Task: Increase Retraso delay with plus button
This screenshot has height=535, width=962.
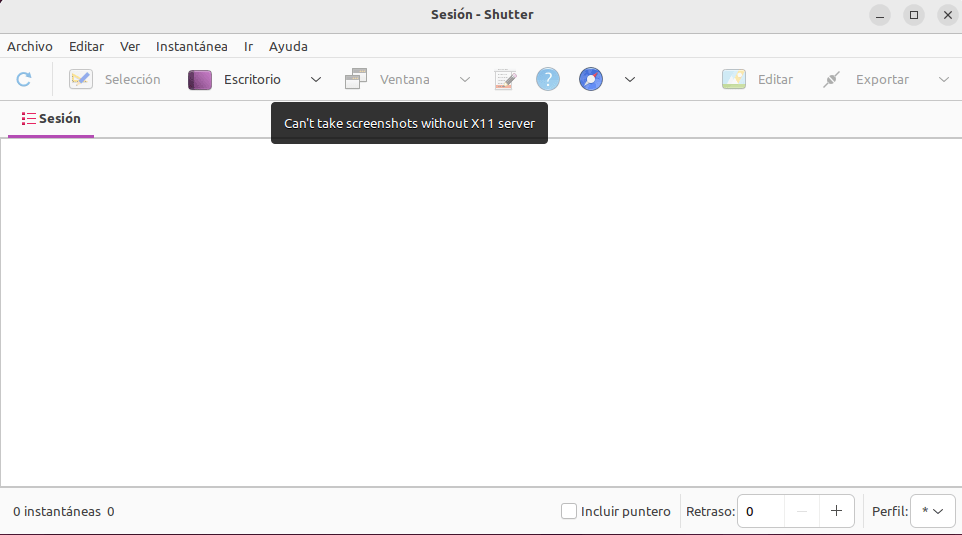Action: 836,511
